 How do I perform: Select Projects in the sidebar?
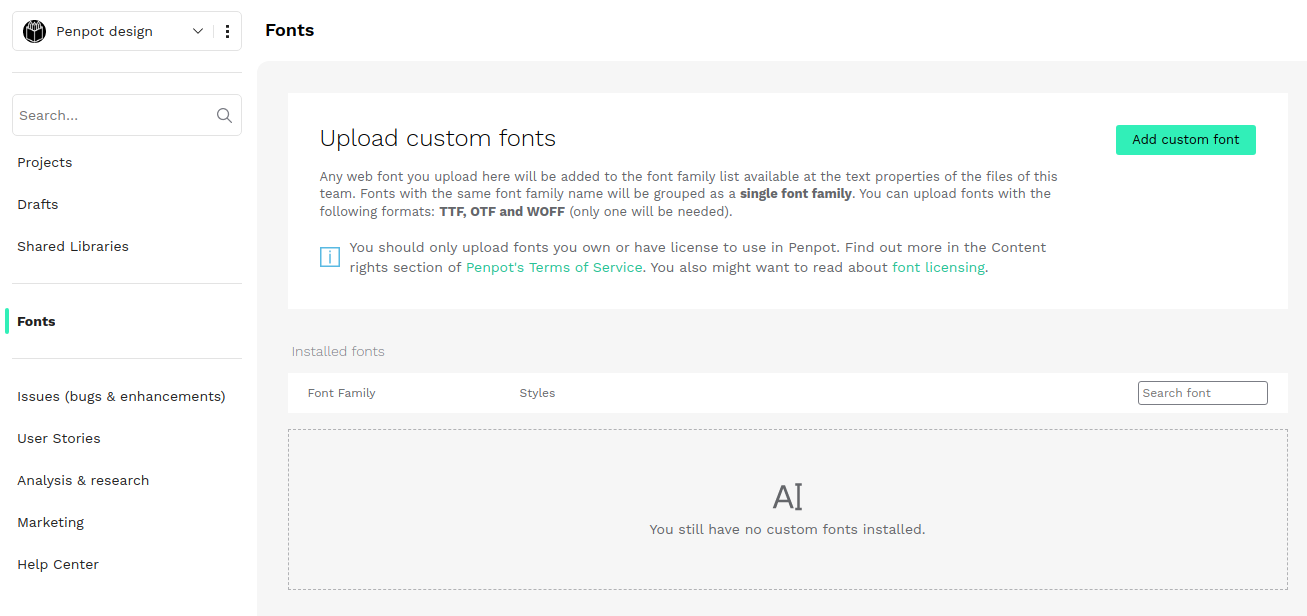tap(45, 162)
